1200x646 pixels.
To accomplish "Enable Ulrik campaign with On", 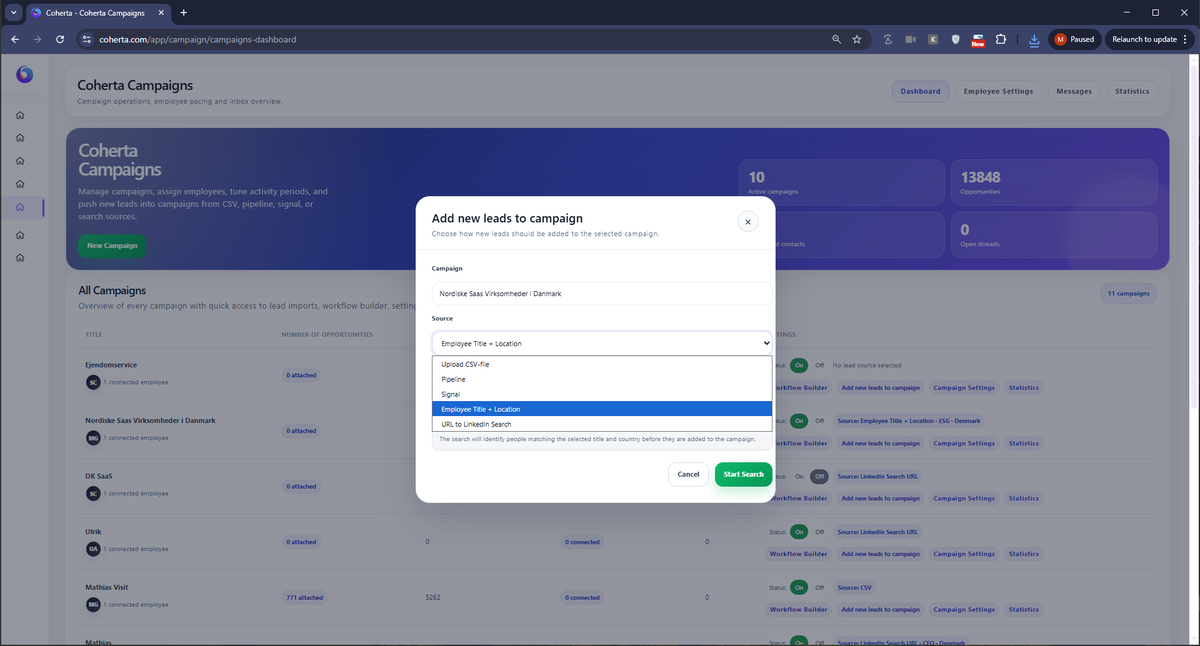I will click(799, 532).
